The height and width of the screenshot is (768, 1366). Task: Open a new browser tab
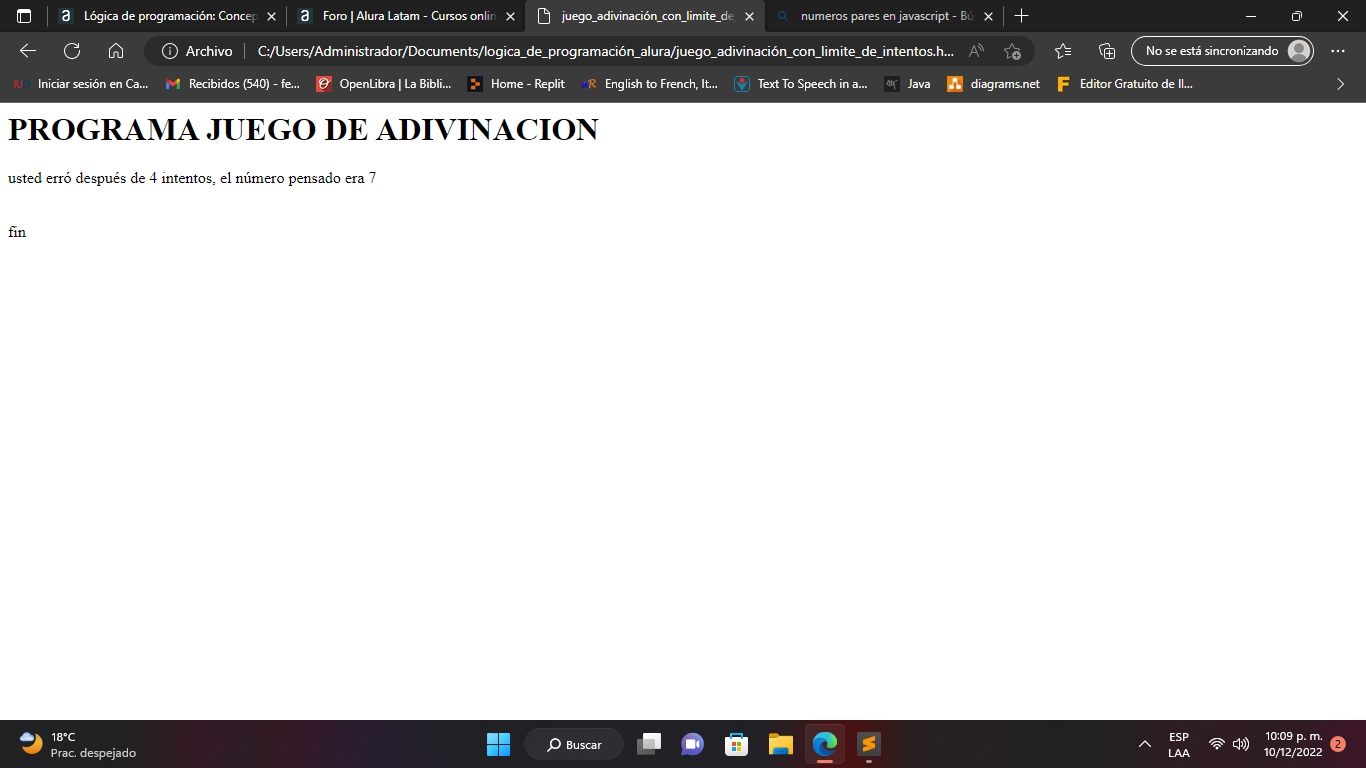tap(1021, 16)
